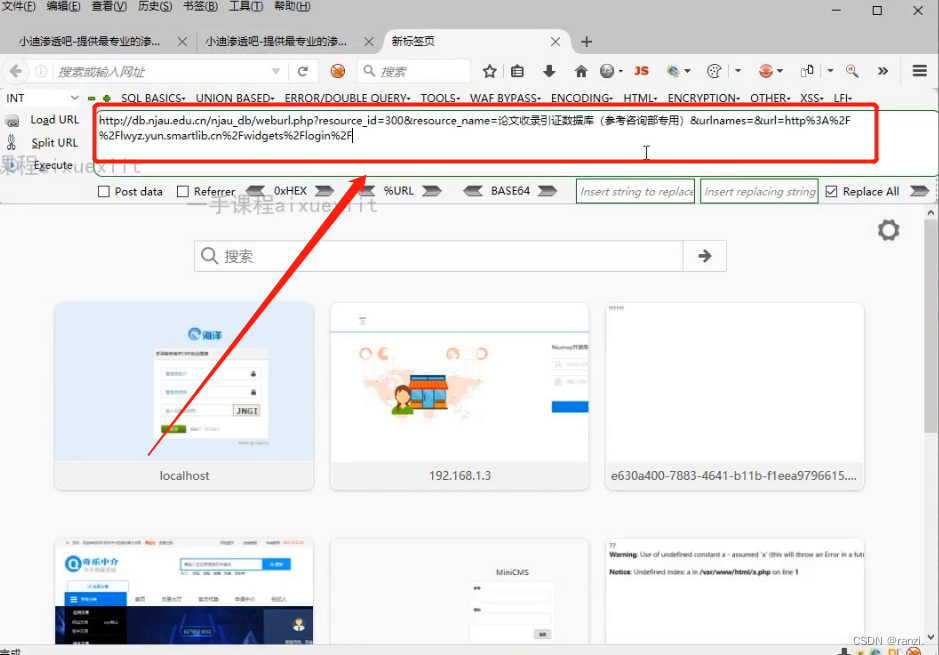Viewport: 939px width, 655px height.
Task: Open the 历史(S) menu
Action: coord(155,6)
